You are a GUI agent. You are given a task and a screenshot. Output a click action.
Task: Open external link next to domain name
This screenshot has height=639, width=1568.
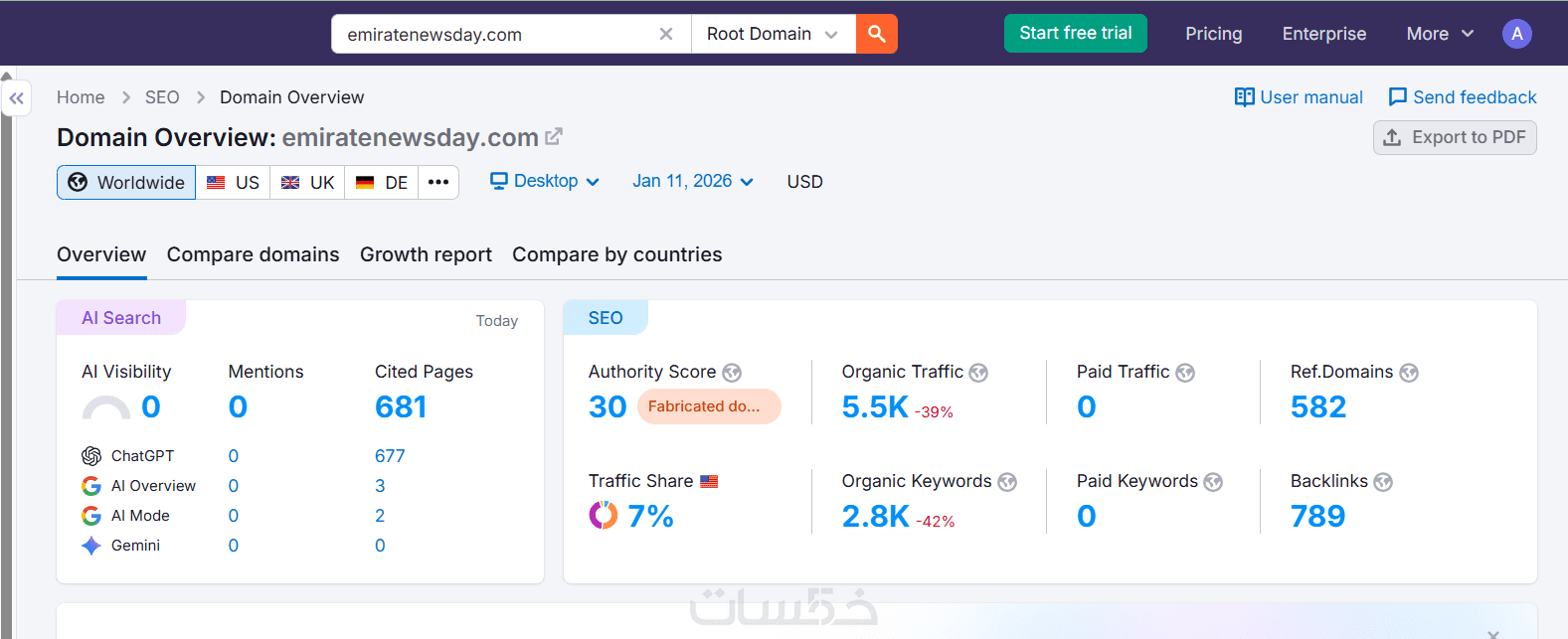pos(554,136)
